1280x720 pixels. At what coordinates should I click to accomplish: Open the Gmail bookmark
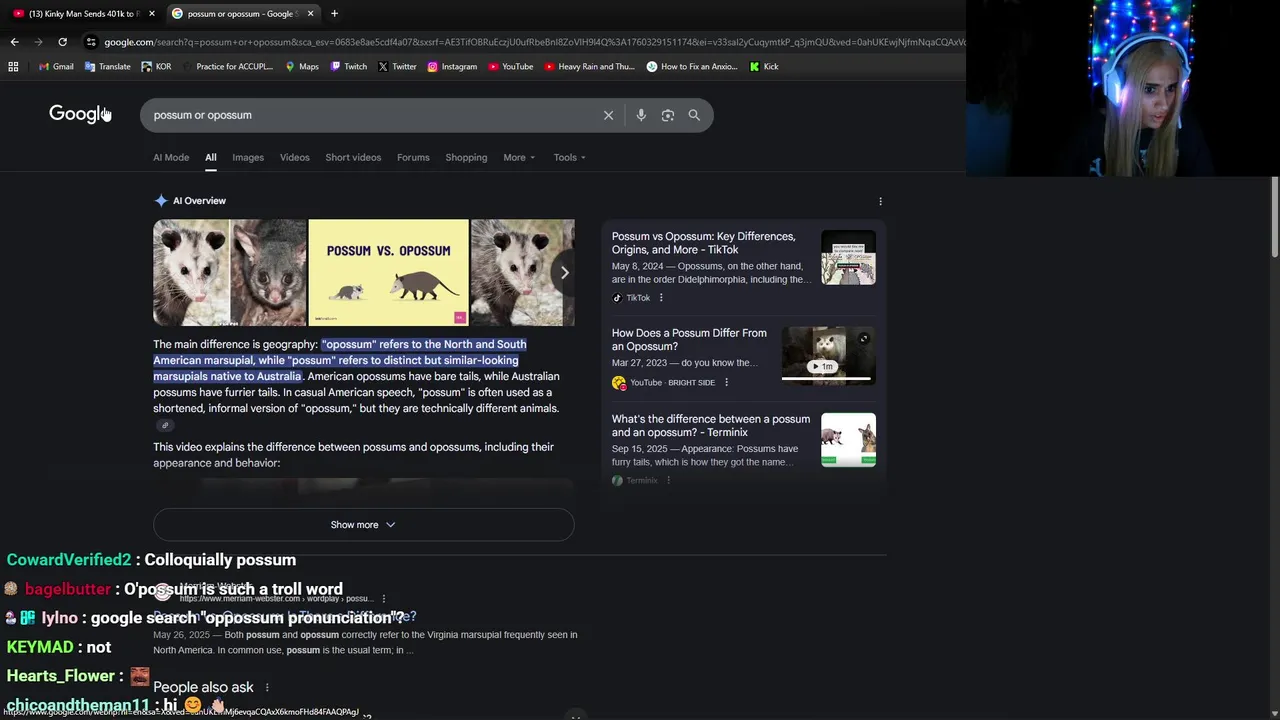pos(56,67)
